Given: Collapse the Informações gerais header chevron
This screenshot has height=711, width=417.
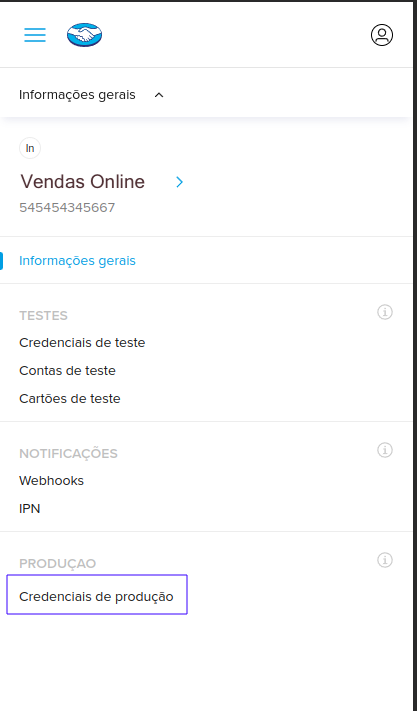Looking at the screenshot, I should click(159, 95).
